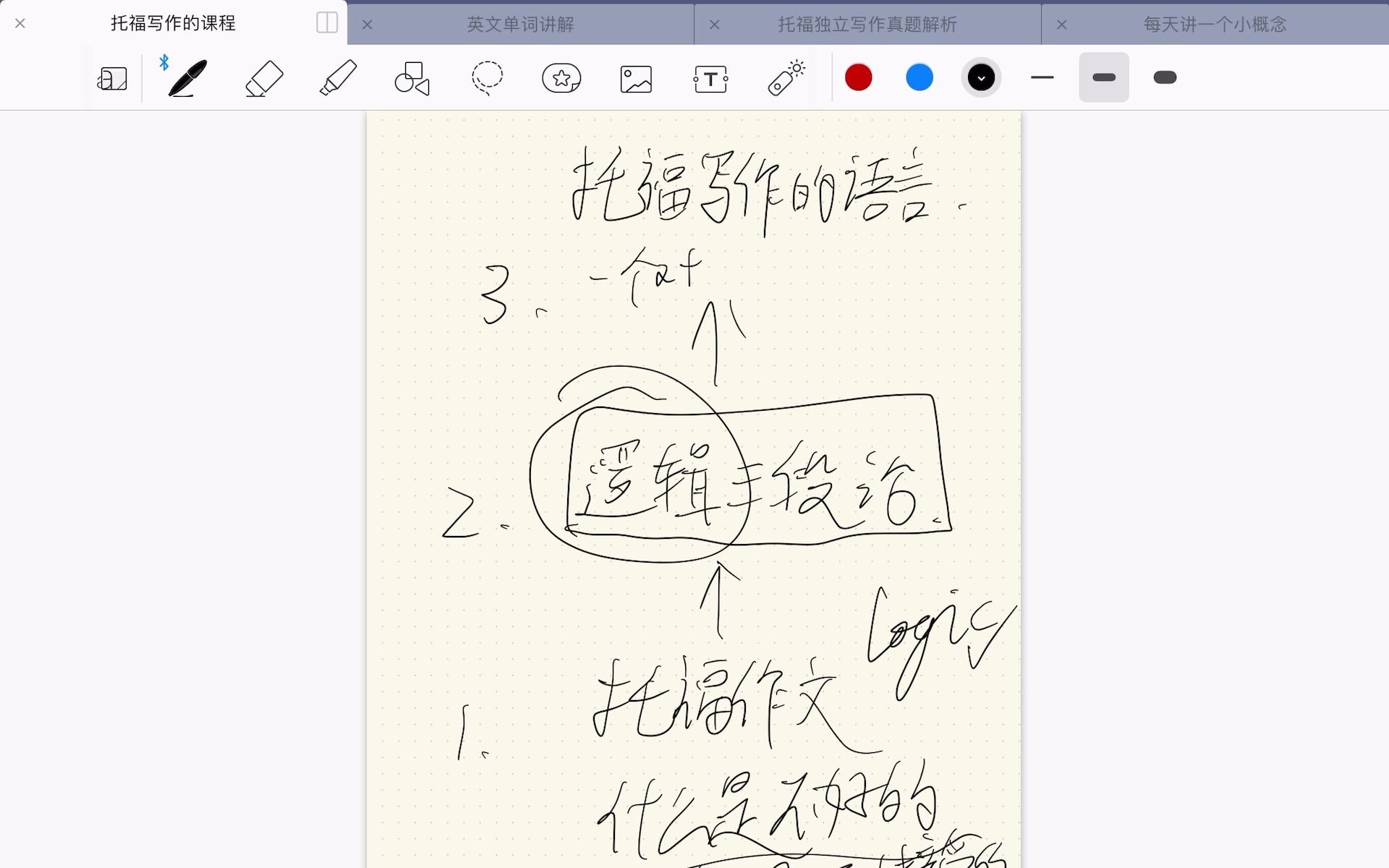Expand the black color options chevron
This screenshot has height=868, width=1389.
tap(981, 77)
